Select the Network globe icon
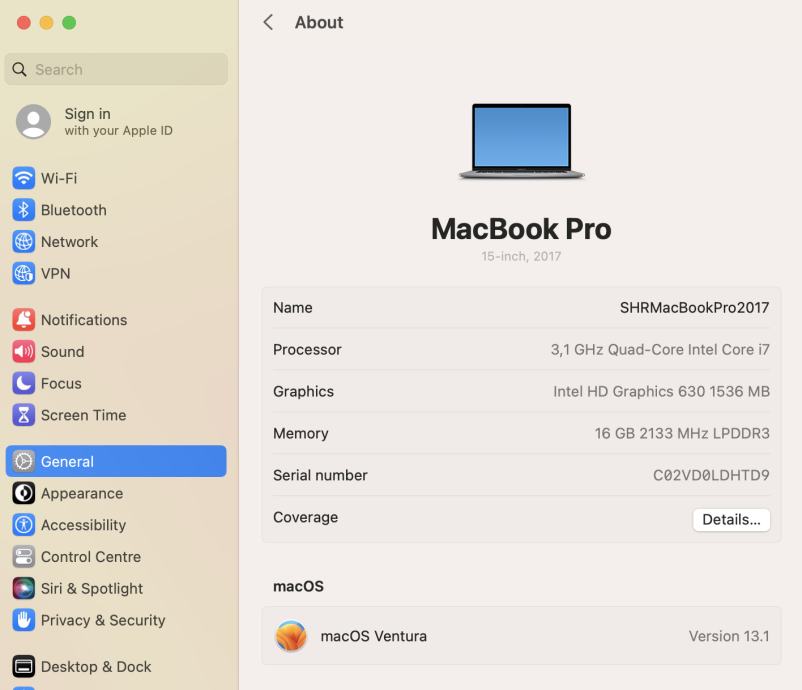Screen dimensions: 802x690 coord(24,241)
